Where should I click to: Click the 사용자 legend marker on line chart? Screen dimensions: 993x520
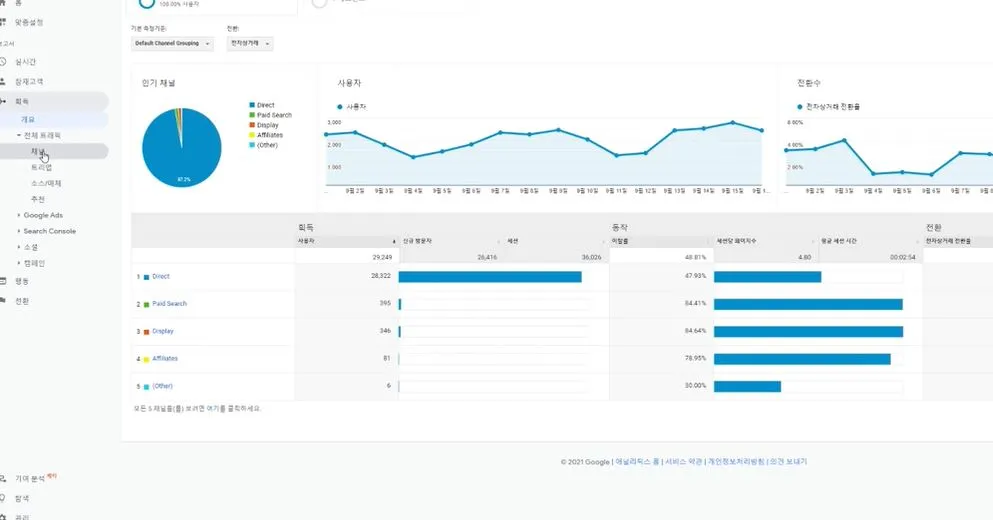tap(340, 107)
